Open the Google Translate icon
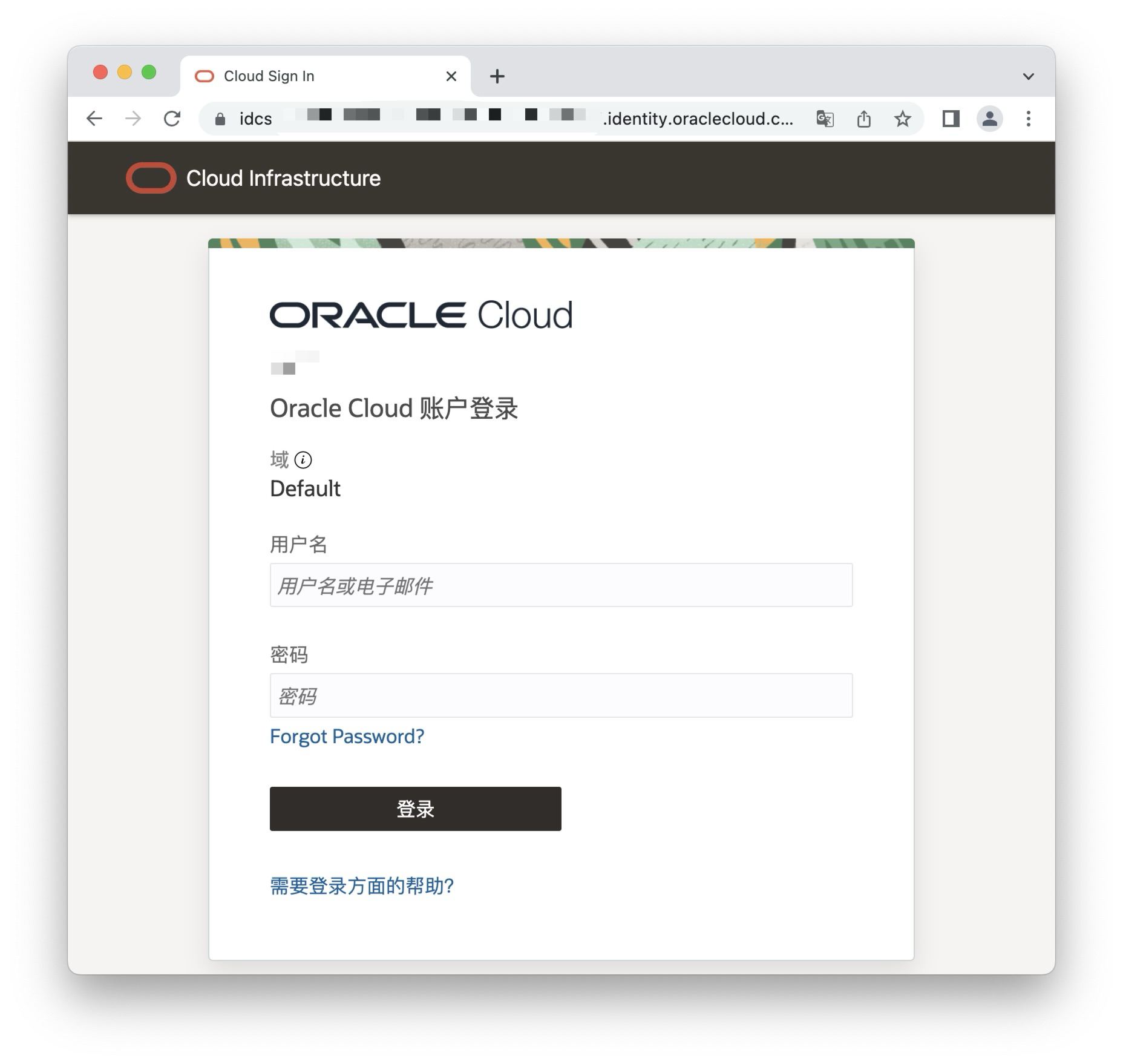 point(825,119)
